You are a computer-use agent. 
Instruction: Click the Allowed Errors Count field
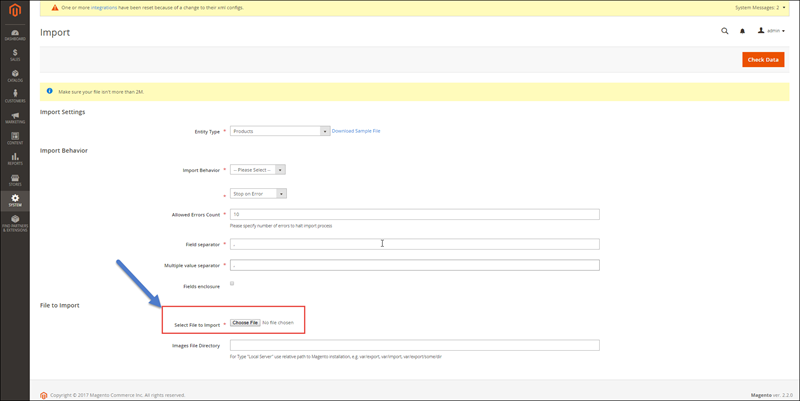pyautogui.click(x=414, y=214)
